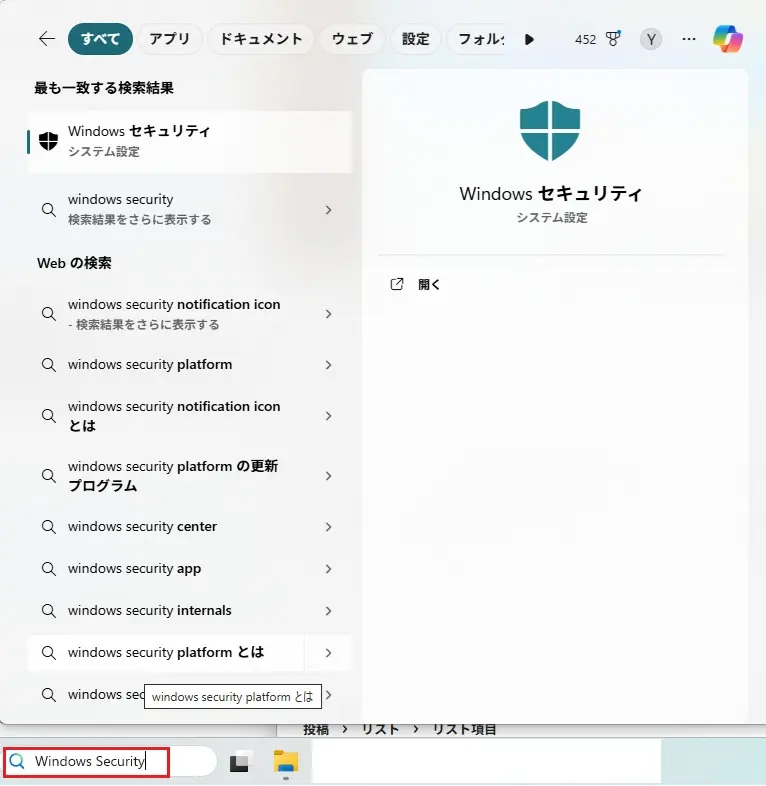
Task: Click the large Windows Security shield icon
Action: coord(550,131)
